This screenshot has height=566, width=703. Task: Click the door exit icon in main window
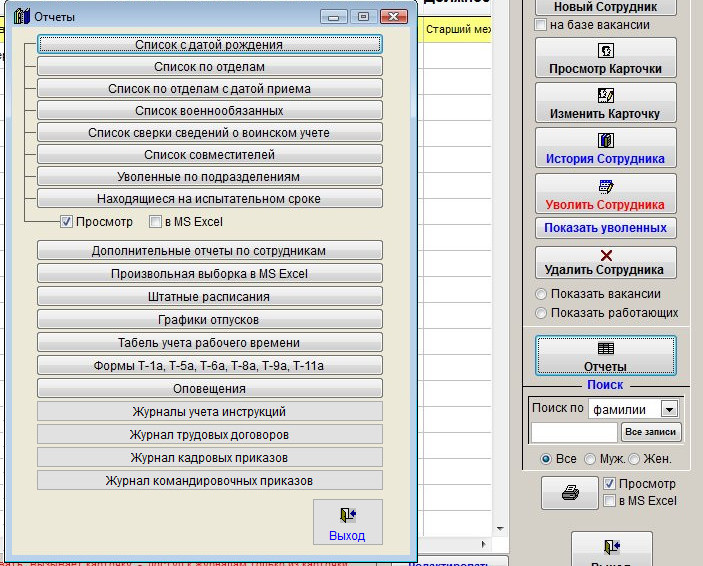point(612,547)
